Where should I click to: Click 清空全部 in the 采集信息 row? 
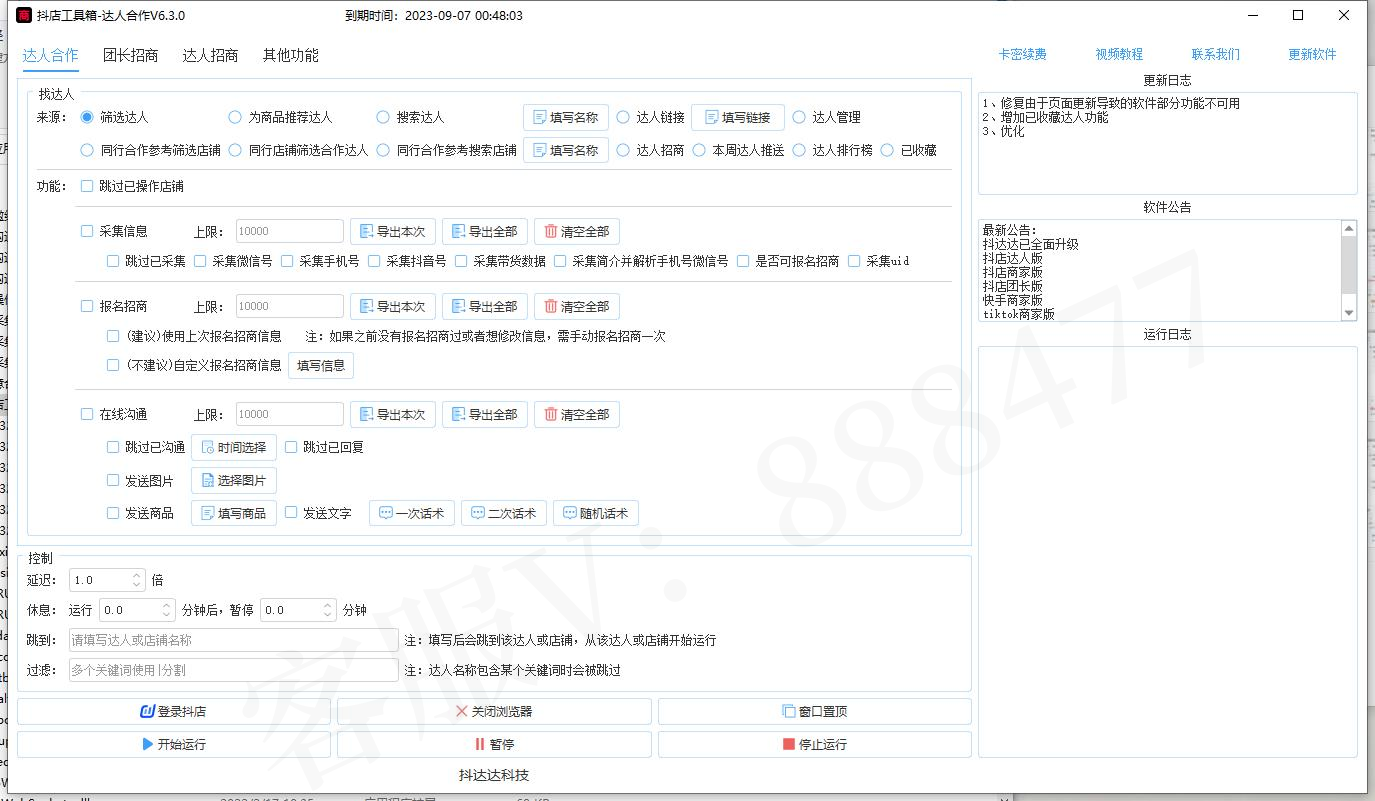click(x=577, y=231)
